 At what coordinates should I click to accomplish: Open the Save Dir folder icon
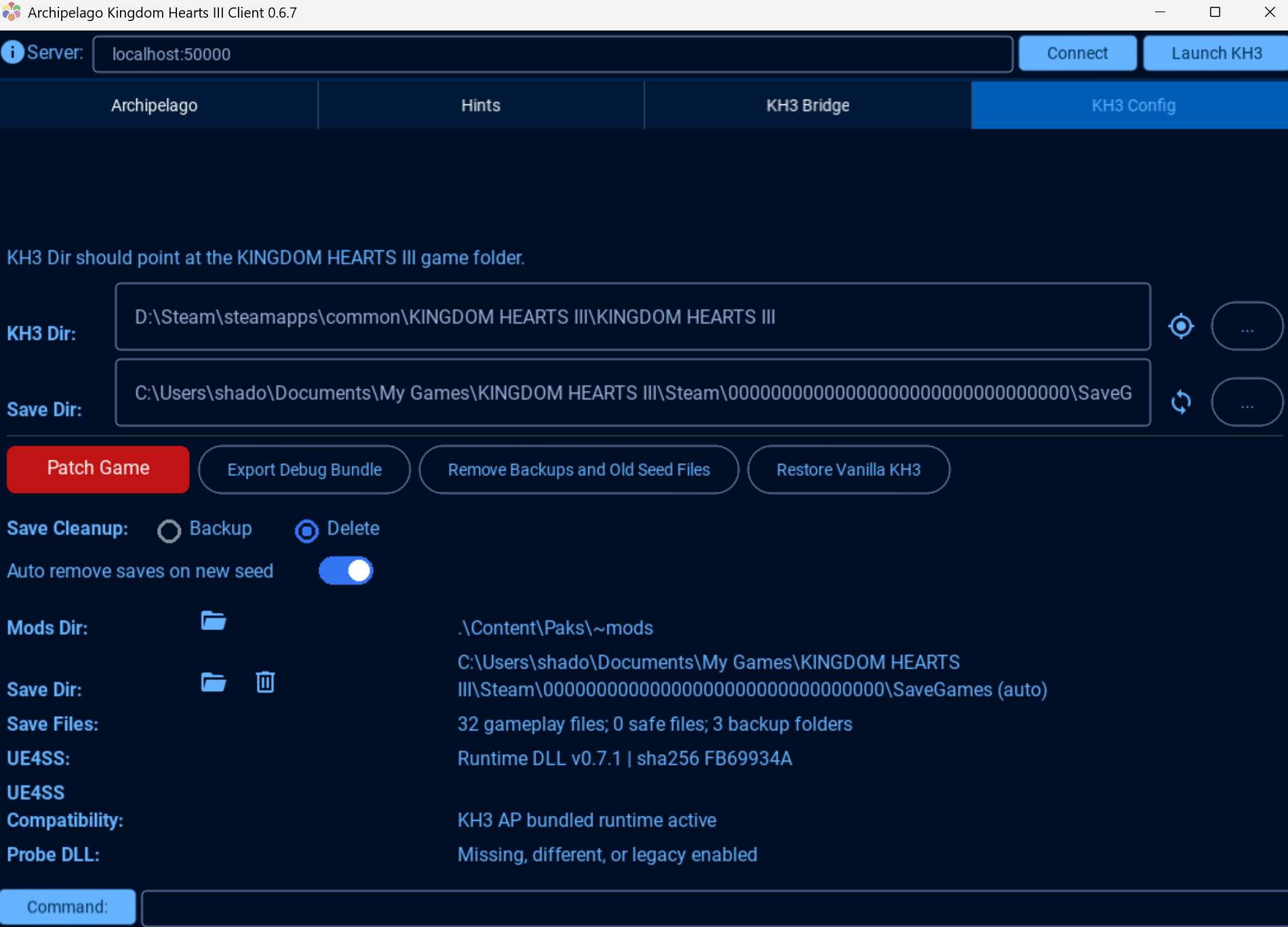pos(214,682)
